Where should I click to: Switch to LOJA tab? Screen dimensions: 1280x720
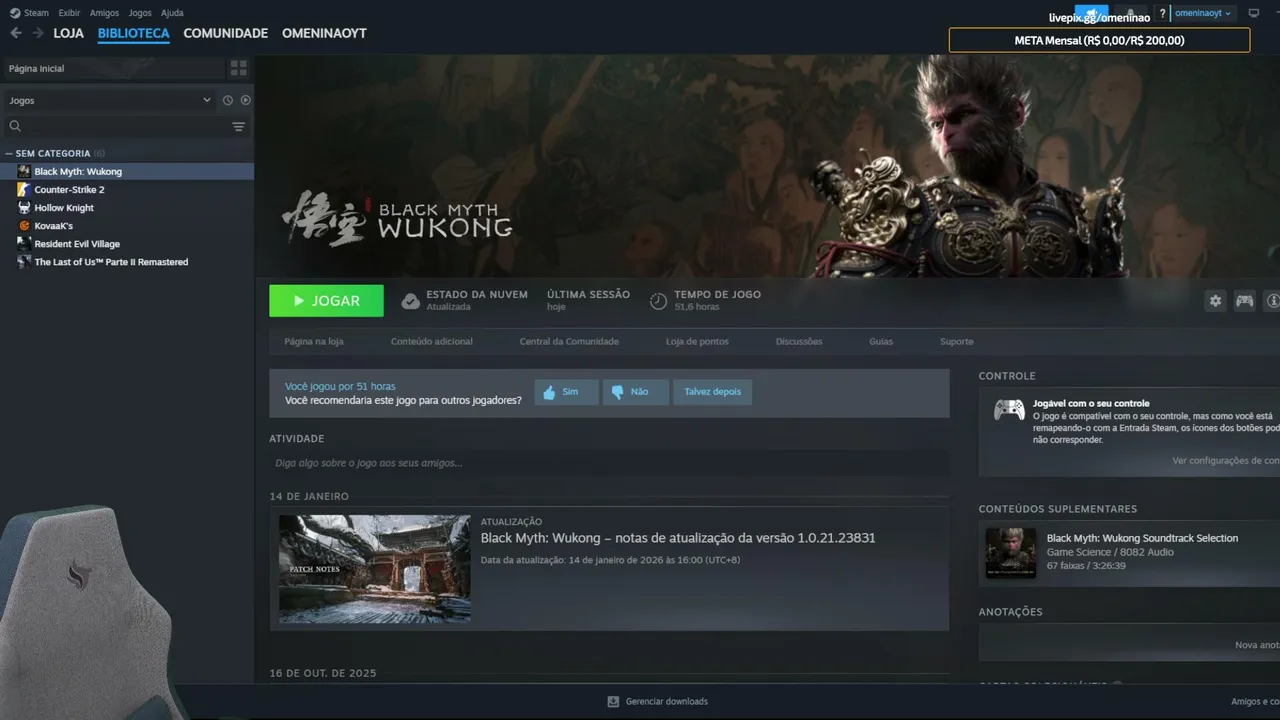coord(69,33)
